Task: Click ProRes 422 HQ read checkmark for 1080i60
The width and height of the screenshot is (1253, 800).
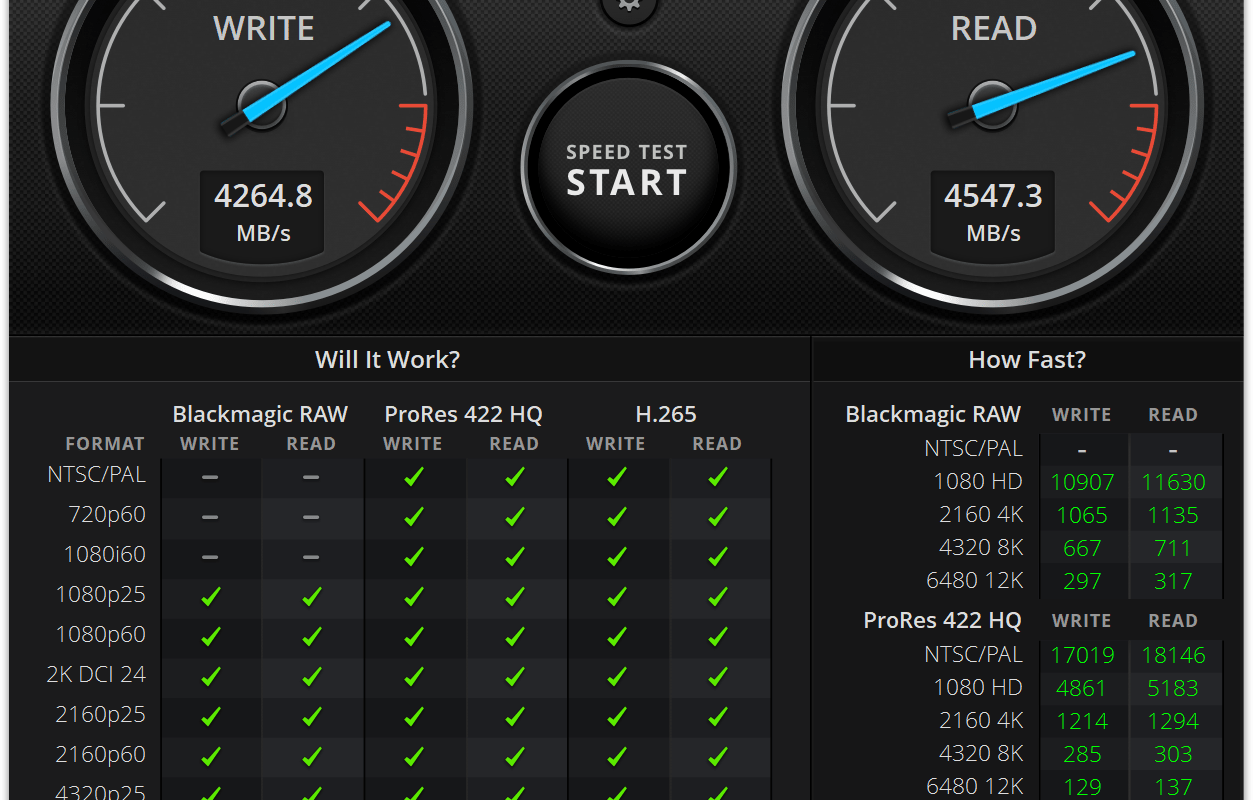Action: click(x=514, y=557)
